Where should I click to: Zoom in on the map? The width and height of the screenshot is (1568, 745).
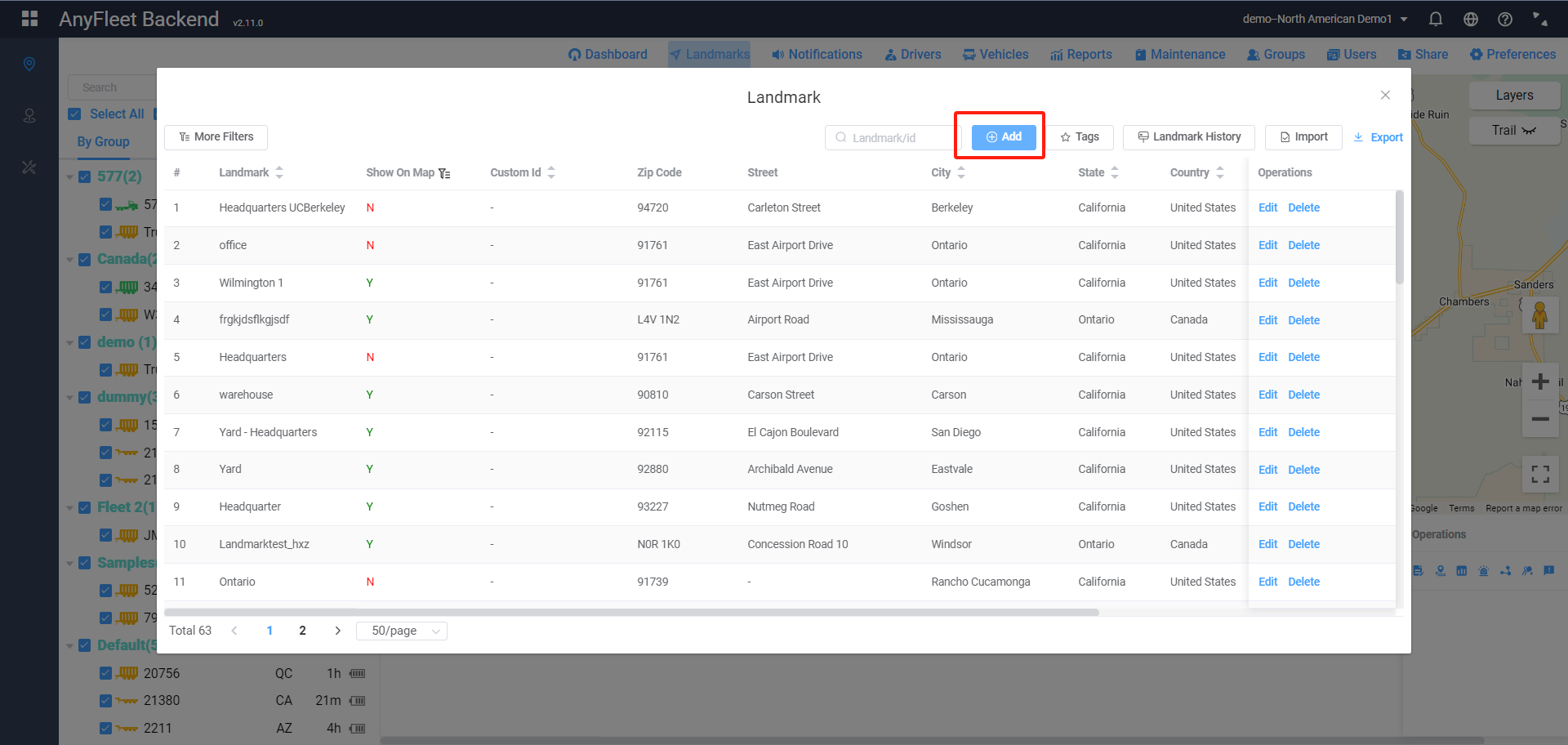1540,381
